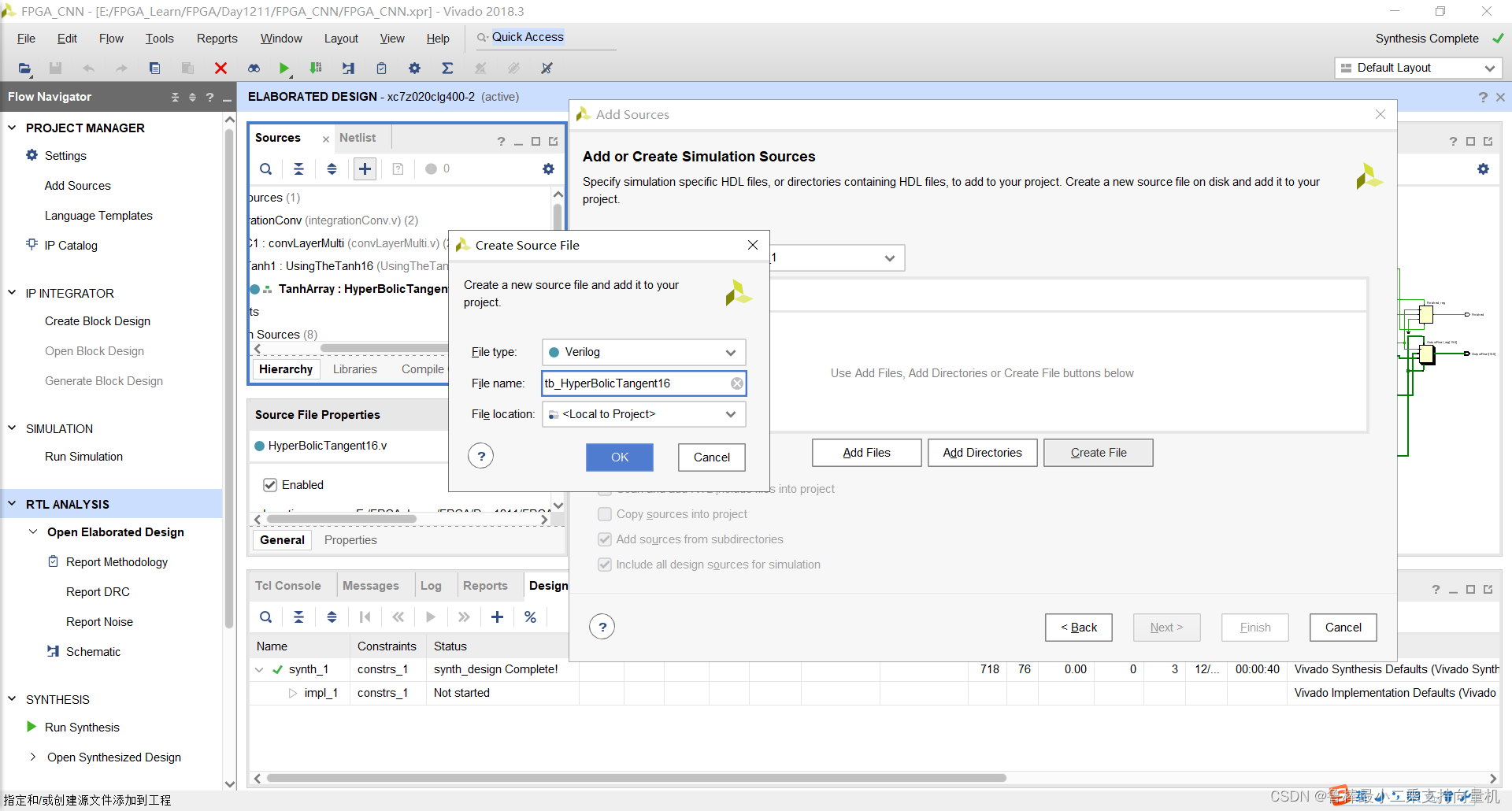Click the percent icon in Design Runs toolbar
1512x811 pixels.
click(530, 617)
